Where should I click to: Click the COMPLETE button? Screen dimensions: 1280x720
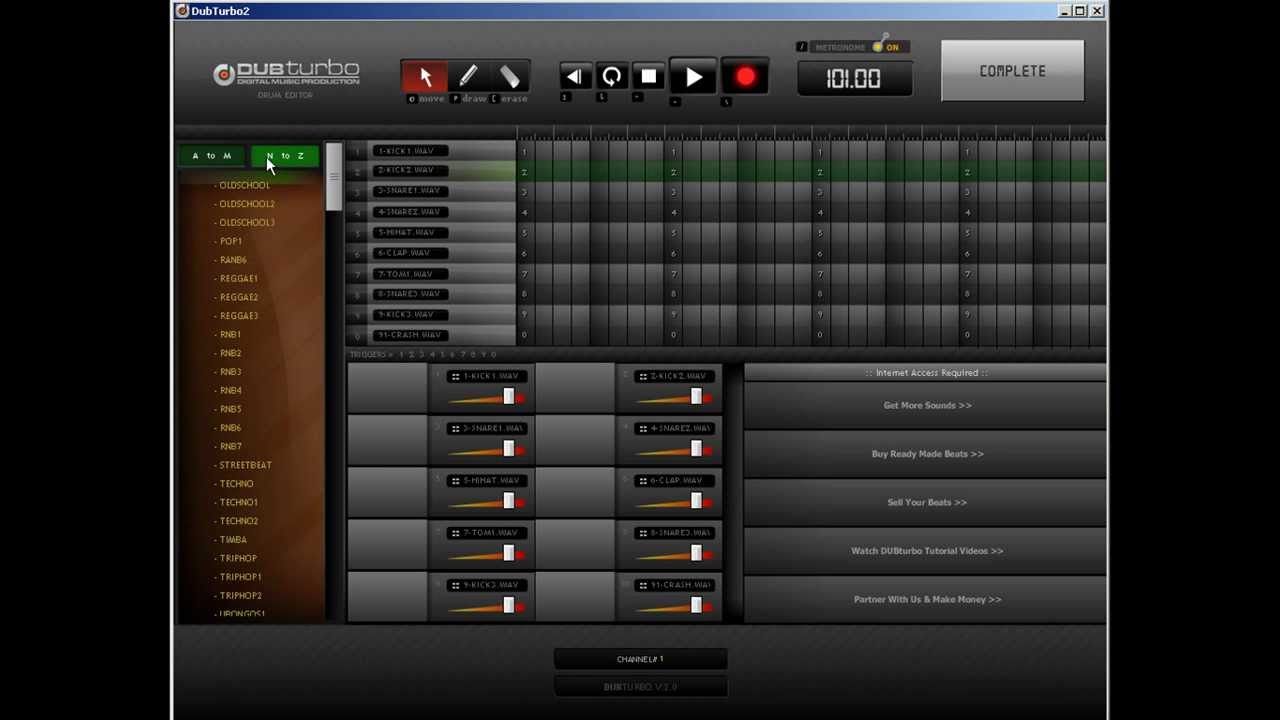coord(1012,71)
